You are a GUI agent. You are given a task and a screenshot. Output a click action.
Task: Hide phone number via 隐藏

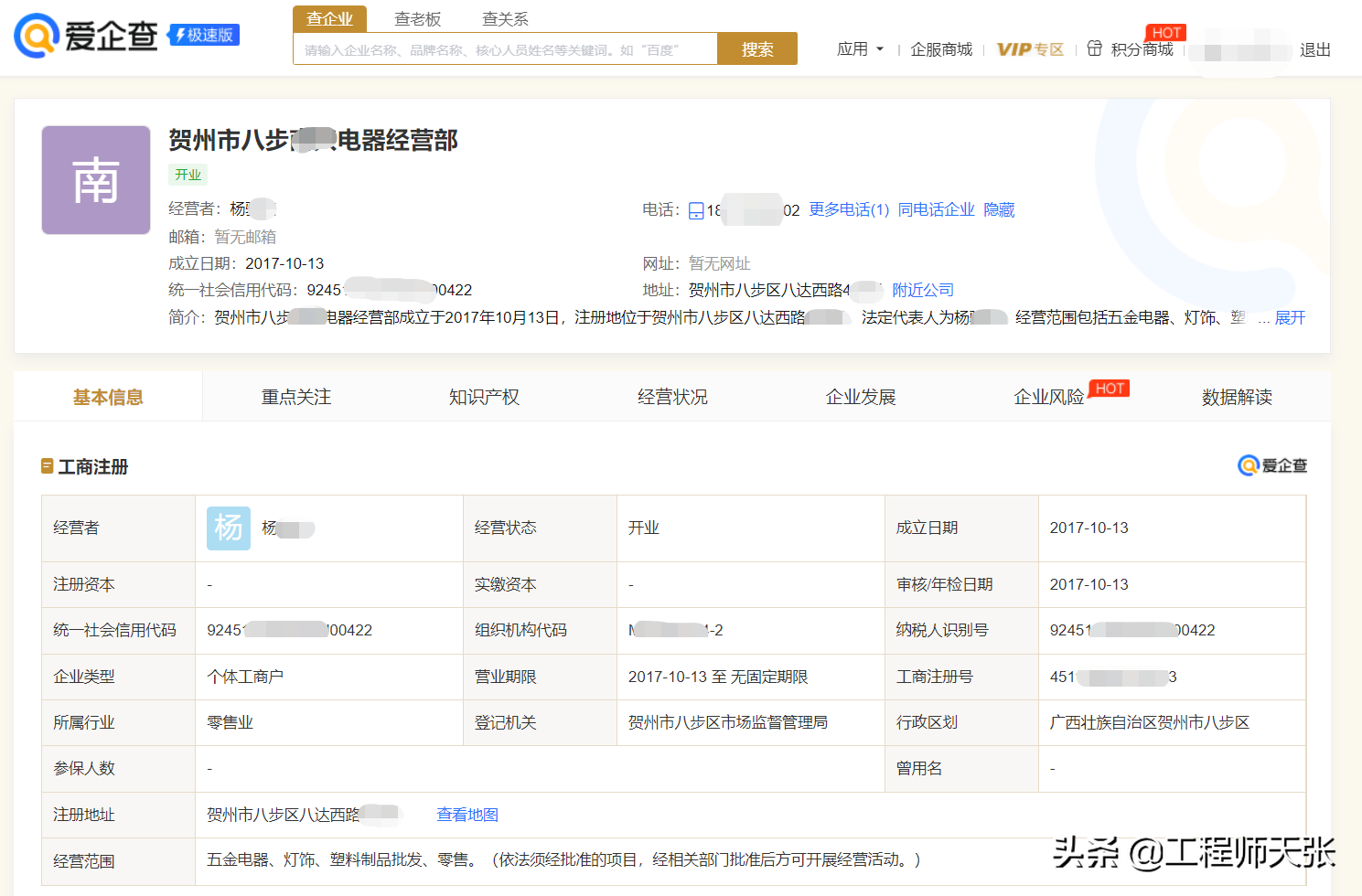point(999,210)
